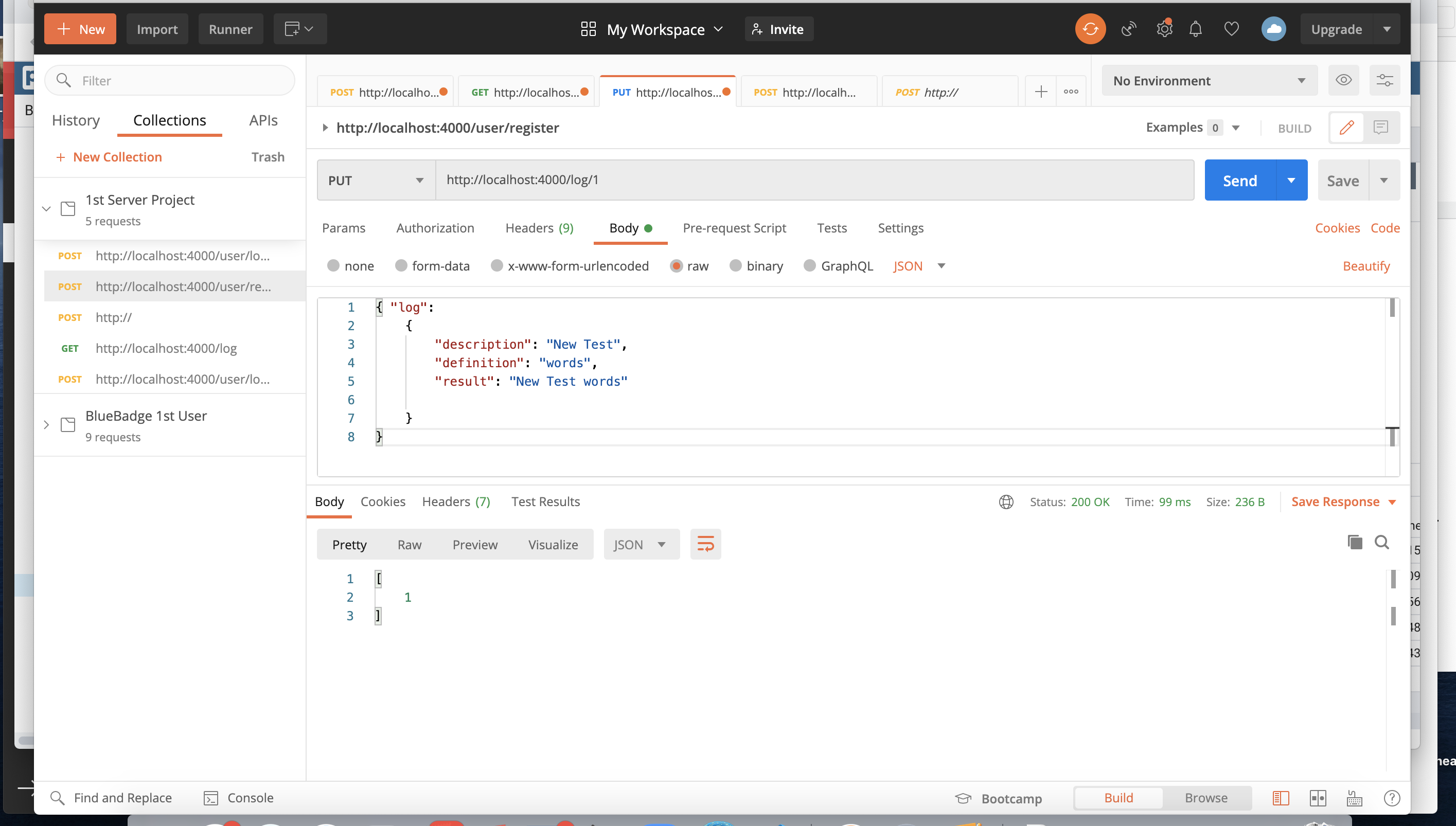Open the PUT method dropdown

pos(375,180)
